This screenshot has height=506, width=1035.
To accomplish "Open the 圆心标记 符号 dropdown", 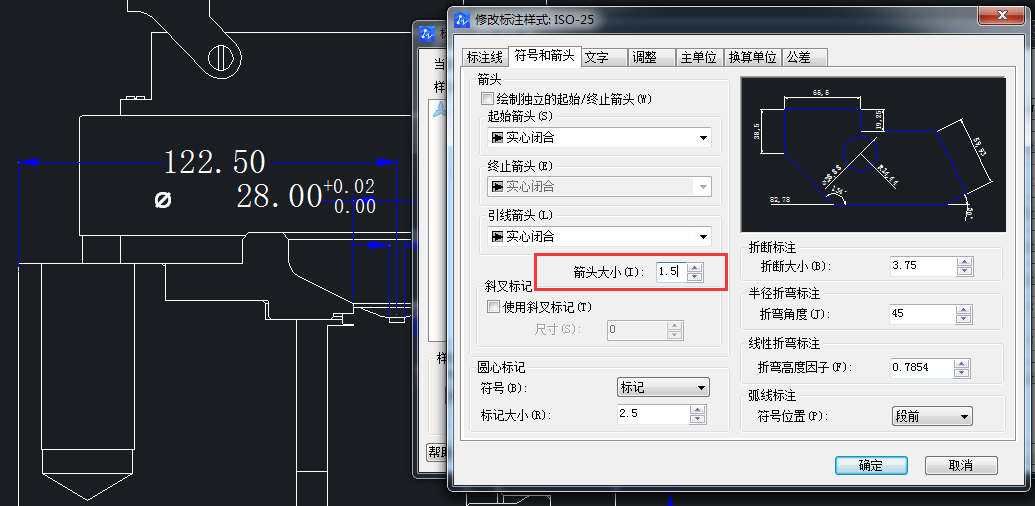I will (663, 387).
